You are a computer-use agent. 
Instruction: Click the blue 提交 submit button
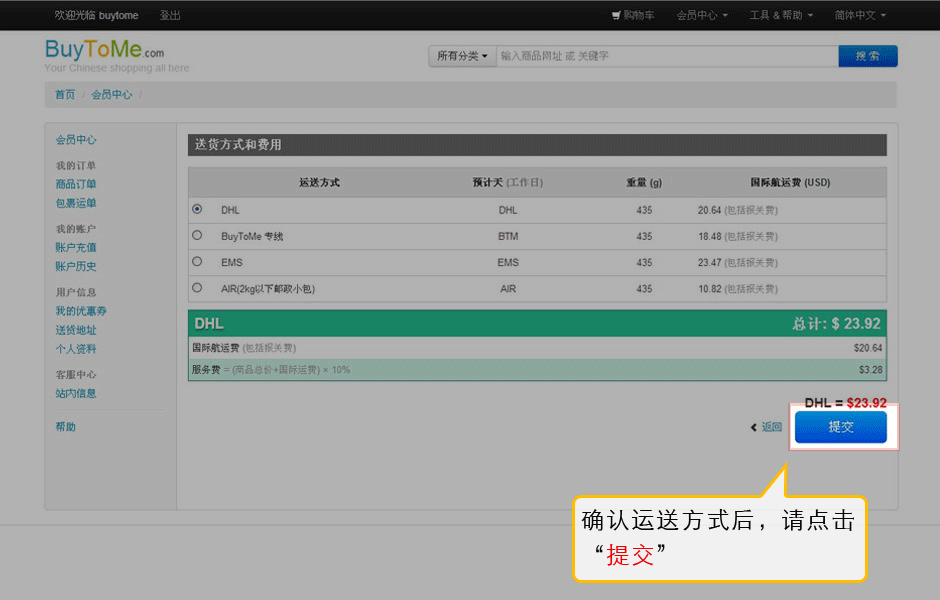pyautogui.click(x=840, y=427)
